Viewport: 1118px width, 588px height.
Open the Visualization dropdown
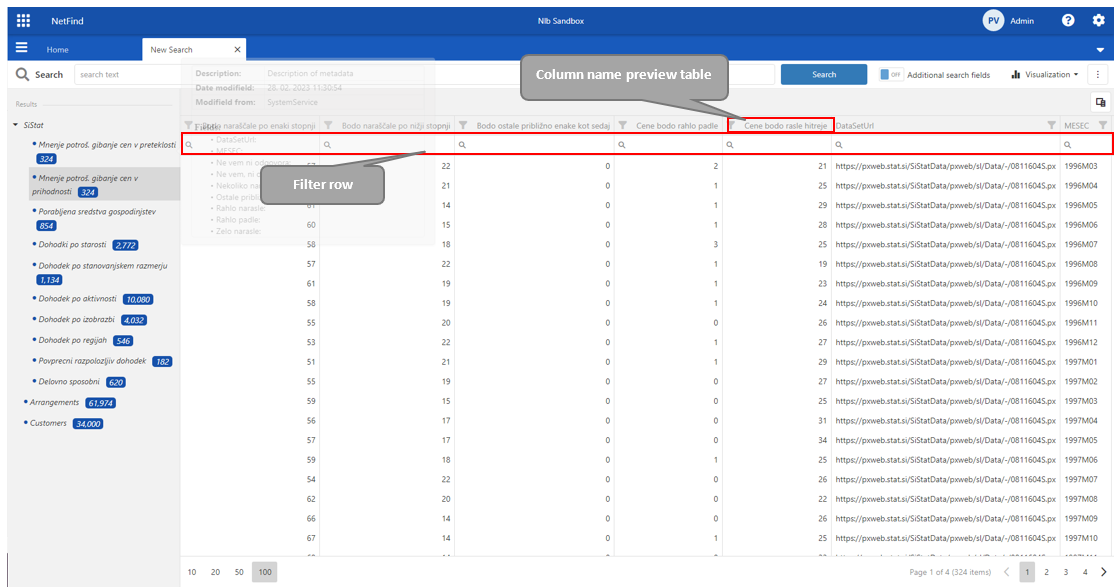[x=1045, y=75]
